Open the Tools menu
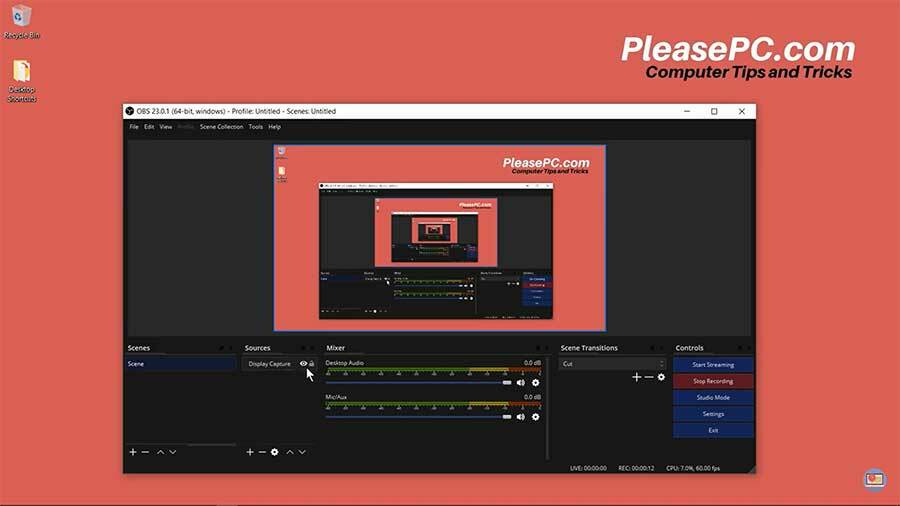The image size is (900, 506). tap(255, 127)
